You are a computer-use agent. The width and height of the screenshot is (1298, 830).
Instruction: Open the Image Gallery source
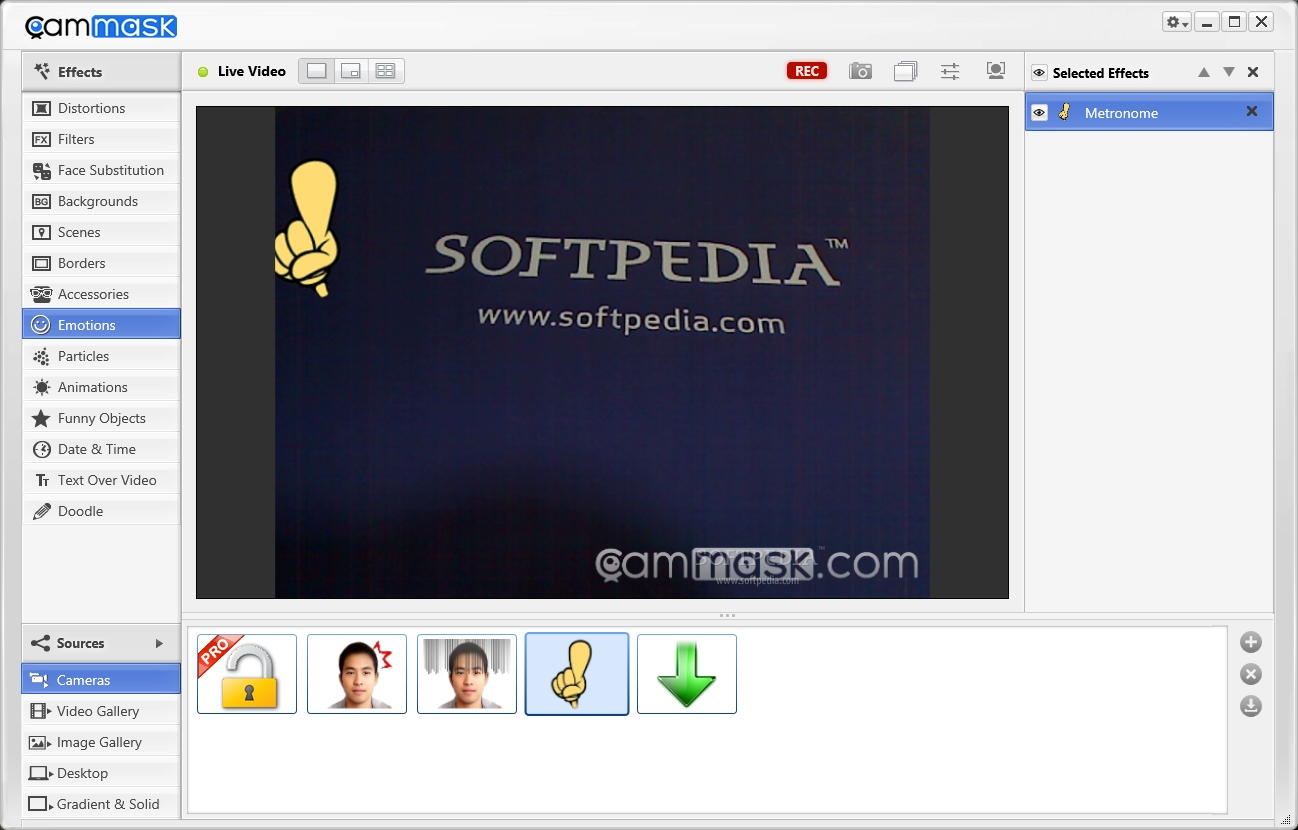101,742
